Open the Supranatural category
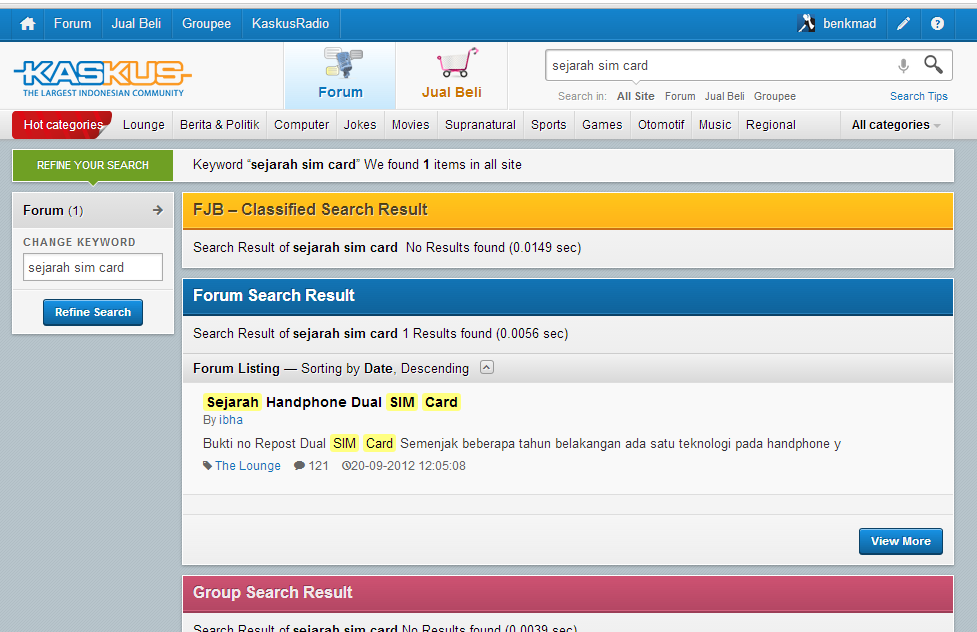Screen dimensions: 977x632 click(480, 125)
